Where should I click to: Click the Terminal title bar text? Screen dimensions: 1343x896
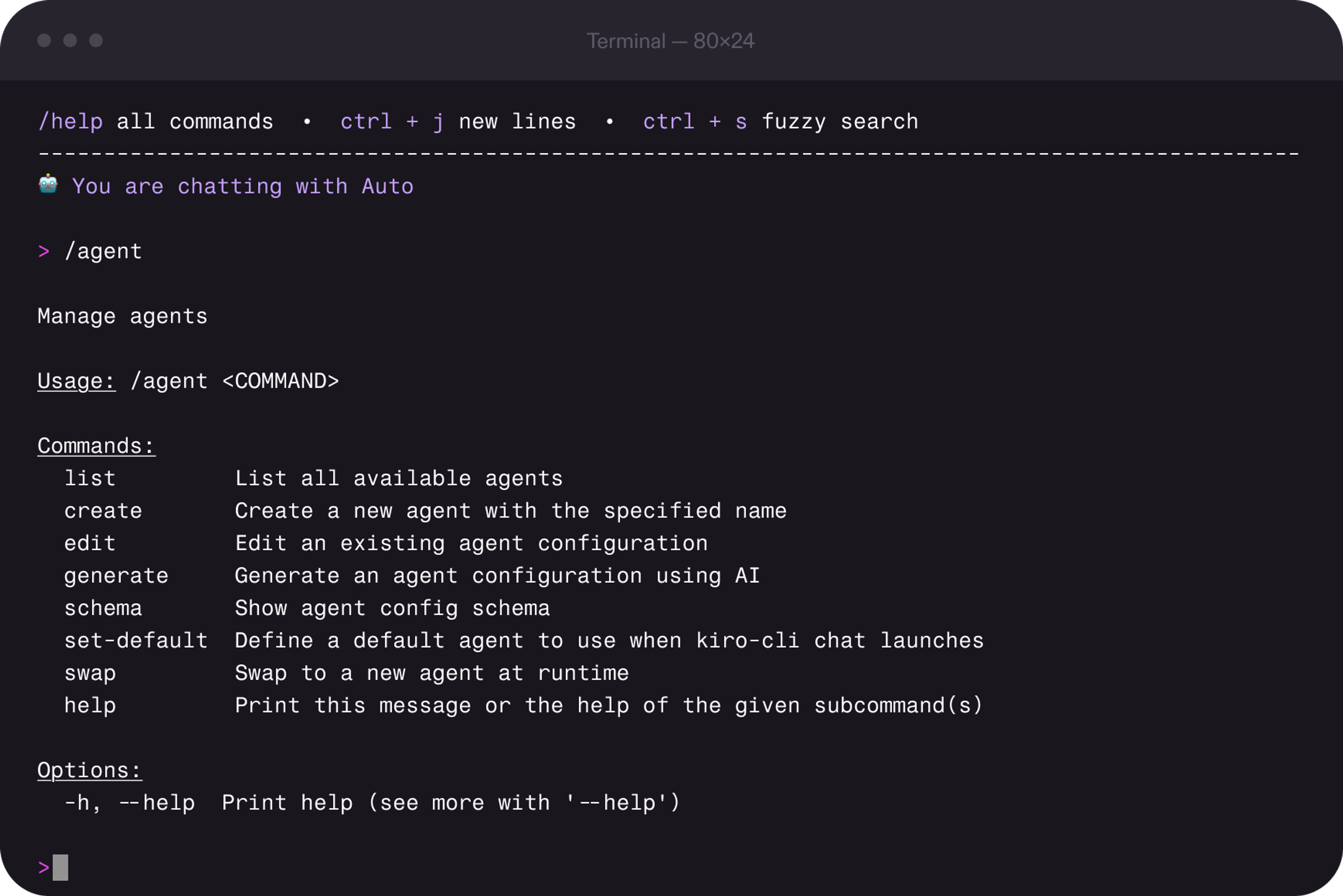pos(671,41)
